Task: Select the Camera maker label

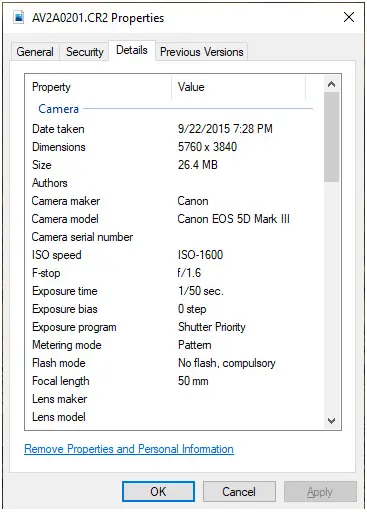Action: (66, 201)
